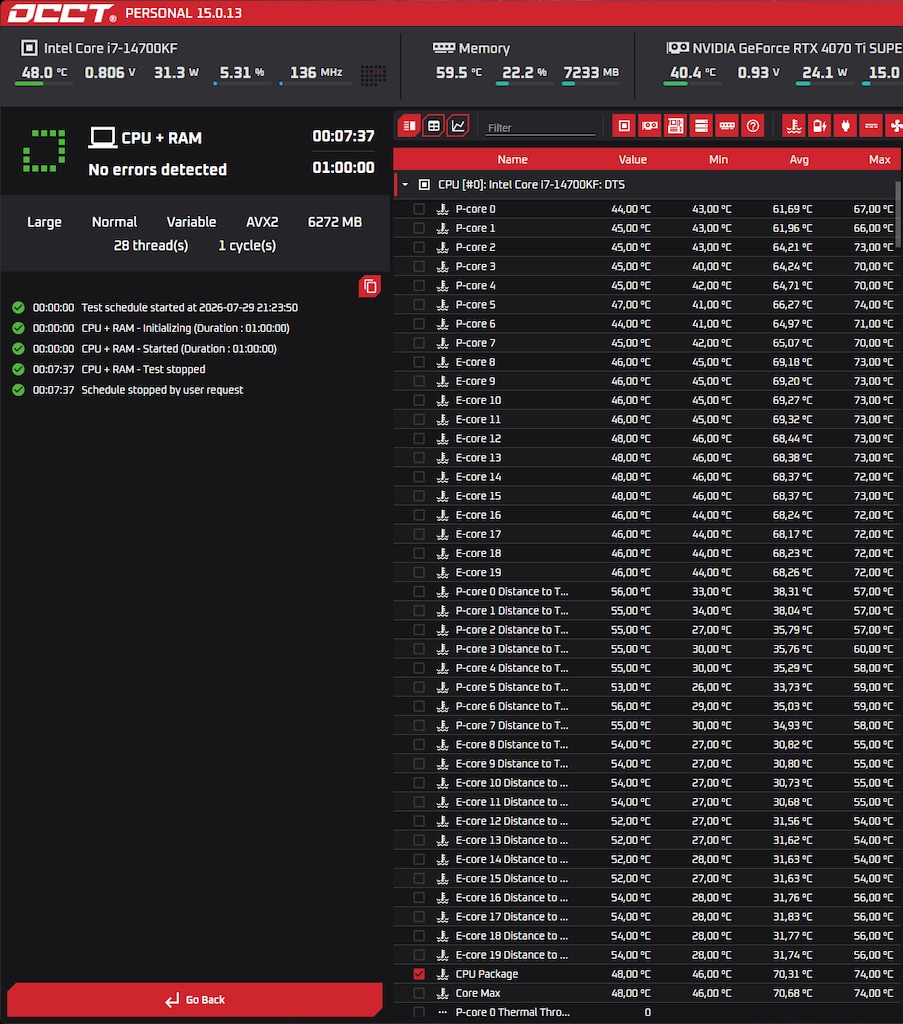Select log entry 'Schedule stopped by user request'
903x1024 pixels.
click(x=162, y=390)
